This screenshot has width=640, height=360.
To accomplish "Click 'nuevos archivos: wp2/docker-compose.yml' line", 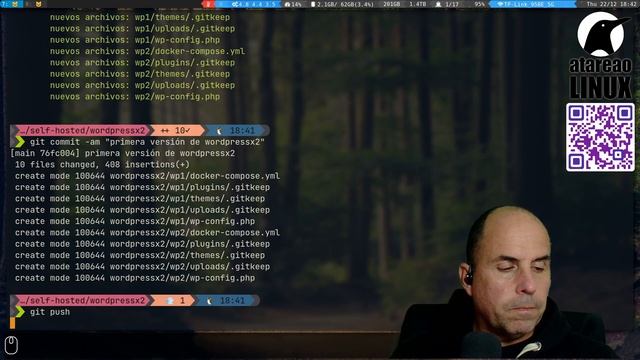I will pyautogui.click(x=147, y=51).
